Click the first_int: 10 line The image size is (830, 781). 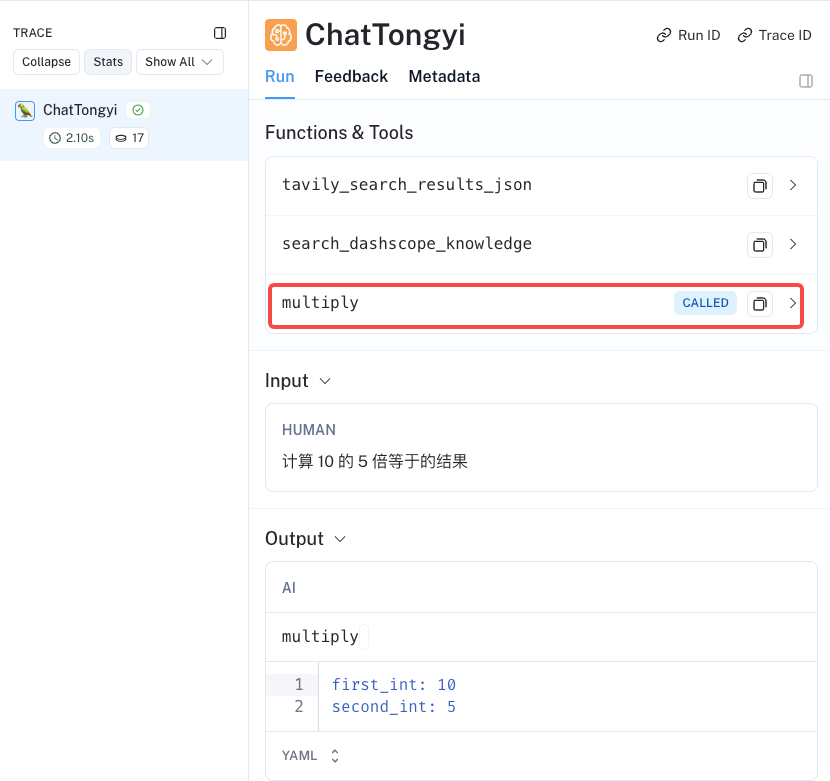[394, 685]
